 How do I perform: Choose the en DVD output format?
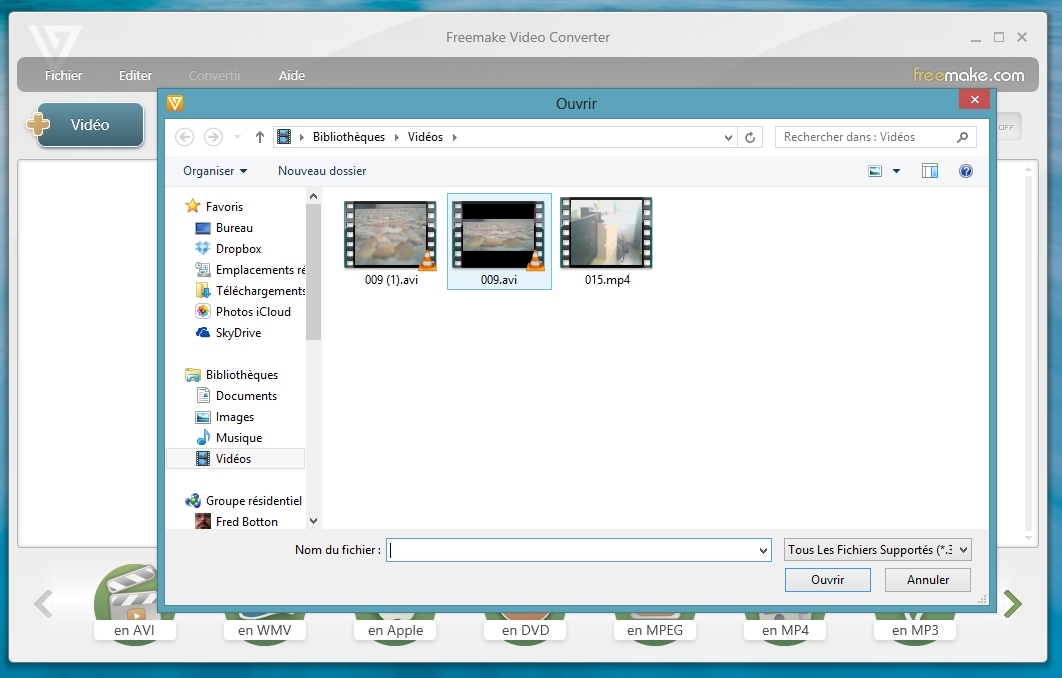pyautogui.click(x=525, y=630)
